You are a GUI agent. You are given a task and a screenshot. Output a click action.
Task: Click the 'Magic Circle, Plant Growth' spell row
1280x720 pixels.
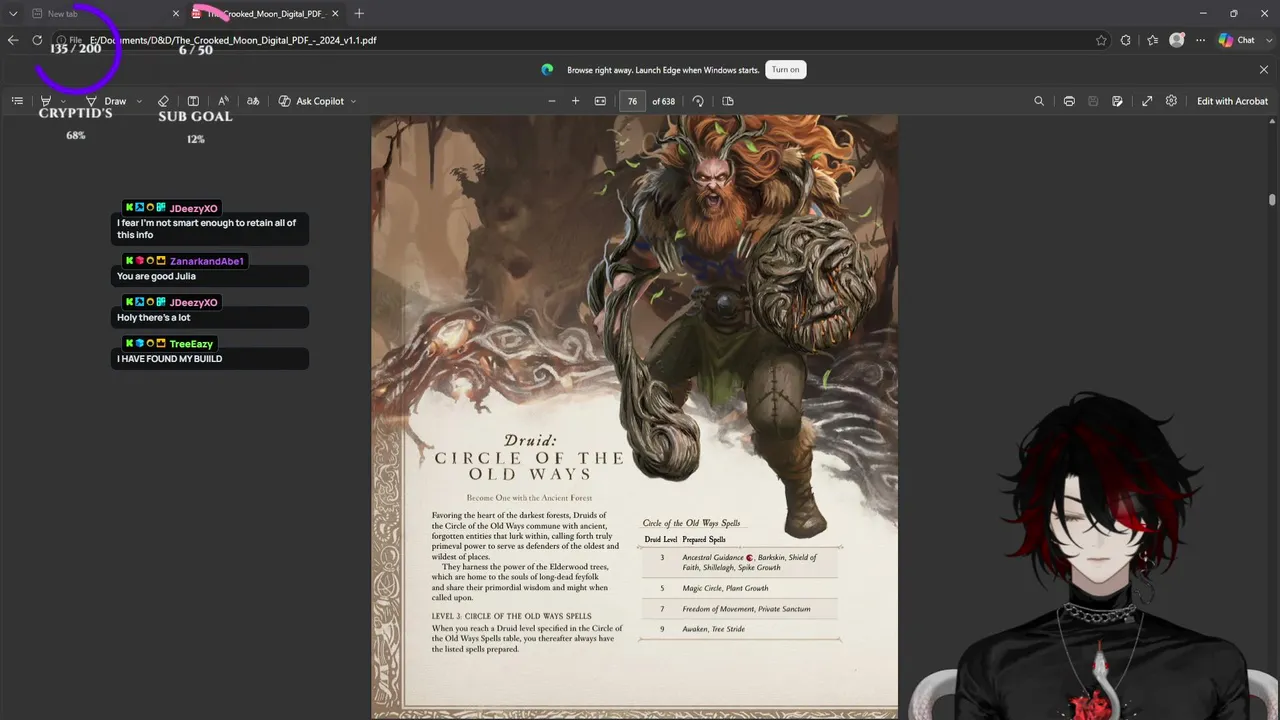pyautogui.click(x=741, y=588)
